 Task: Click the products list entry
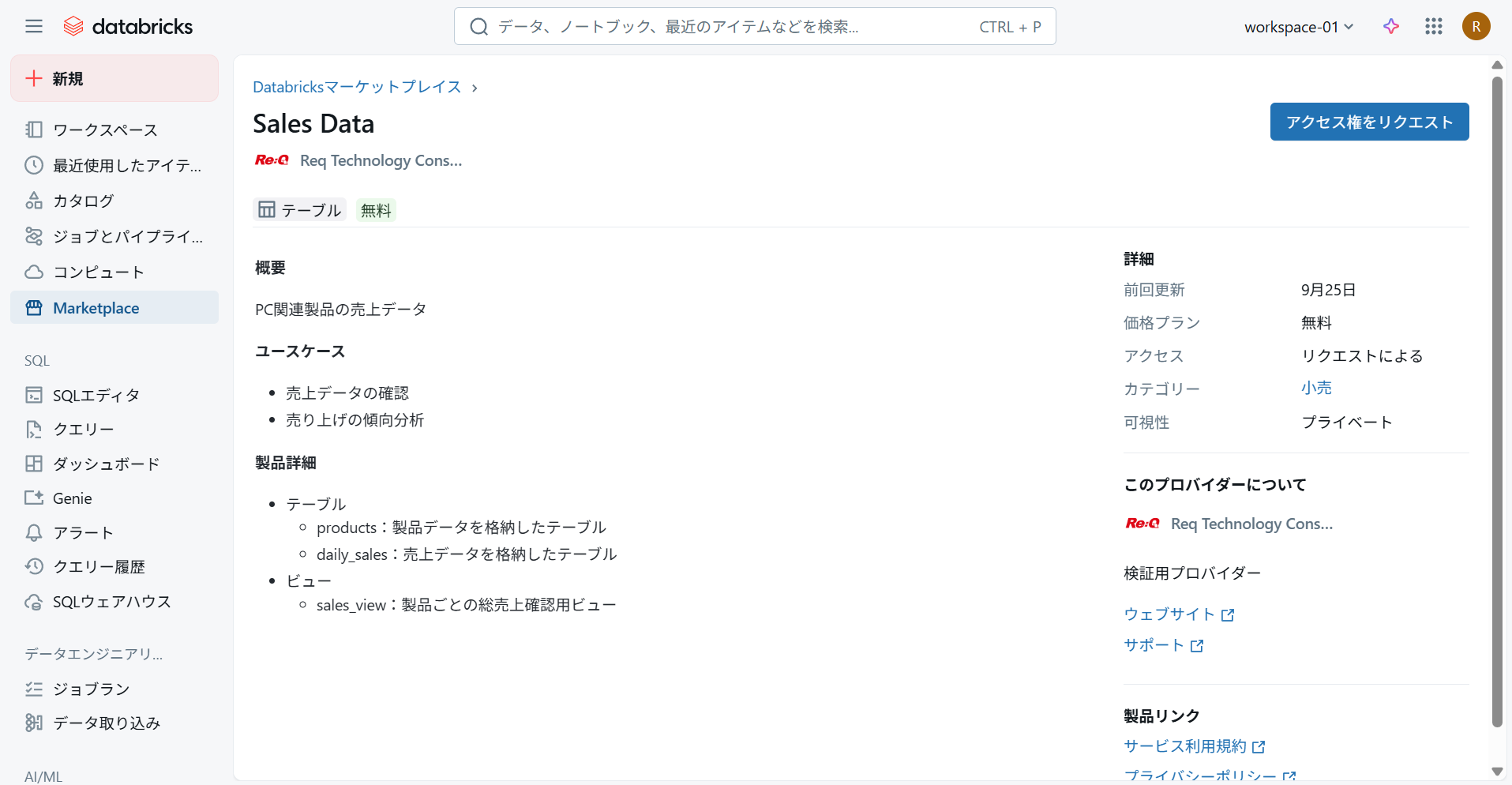pos(461,528)
